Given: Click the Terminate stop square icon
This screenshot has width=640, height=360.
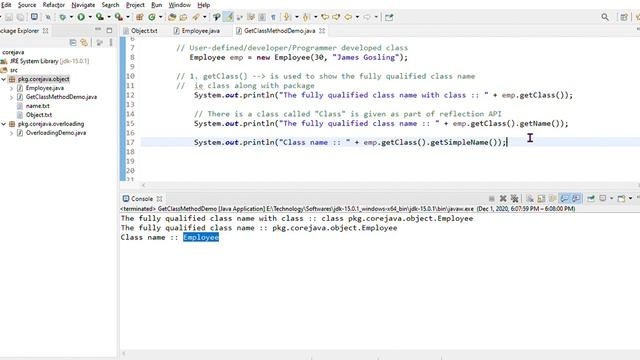Looking at the screenshot, I should coord(492,198).
